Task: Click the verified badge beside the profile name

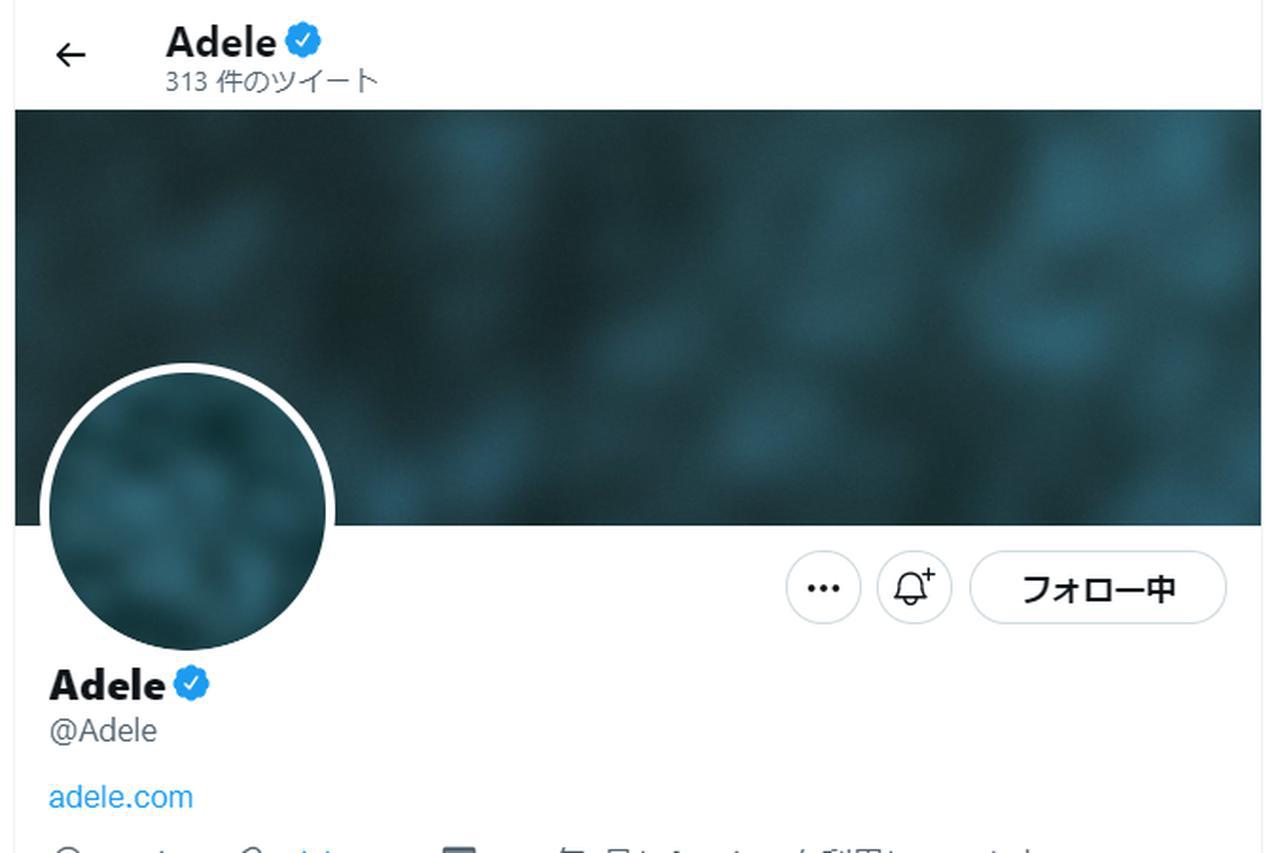Action: point(191,684)
